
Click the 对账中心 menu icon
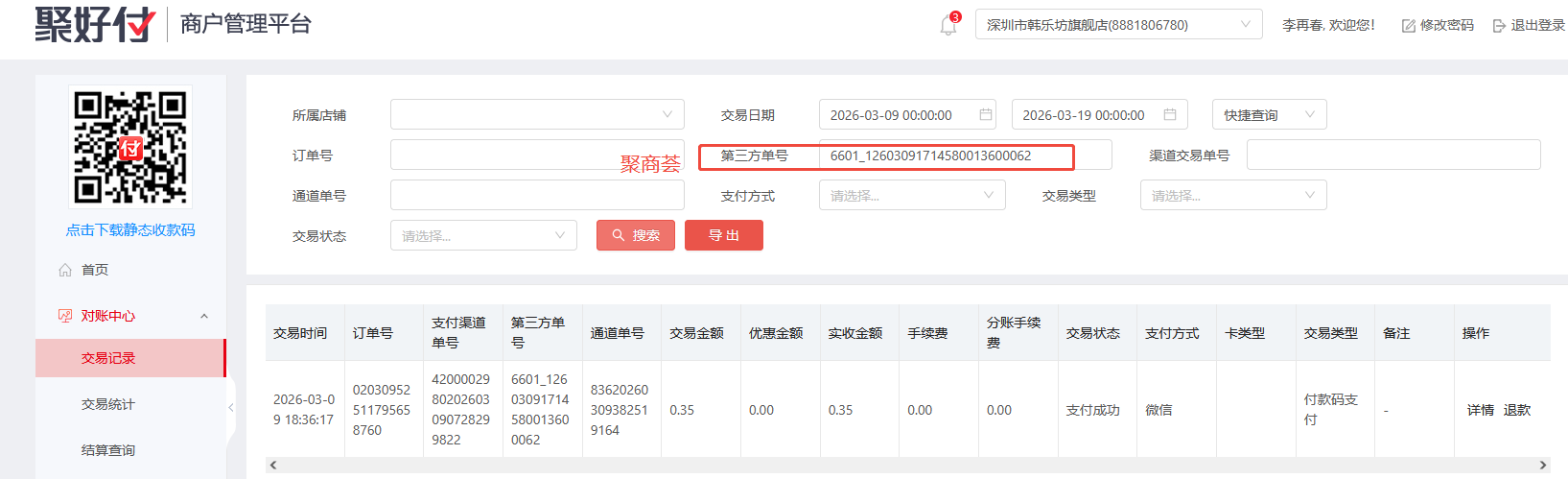tap(65, 316)
